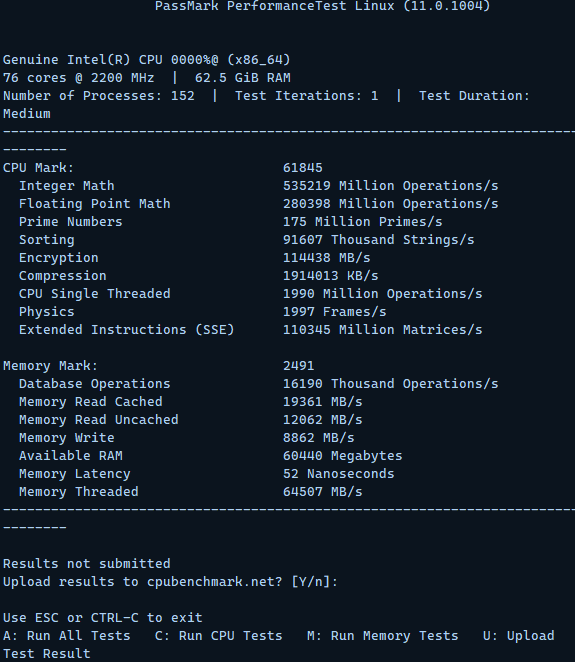
Task: Click the 'Integer Math' row label
Action: 67,186
